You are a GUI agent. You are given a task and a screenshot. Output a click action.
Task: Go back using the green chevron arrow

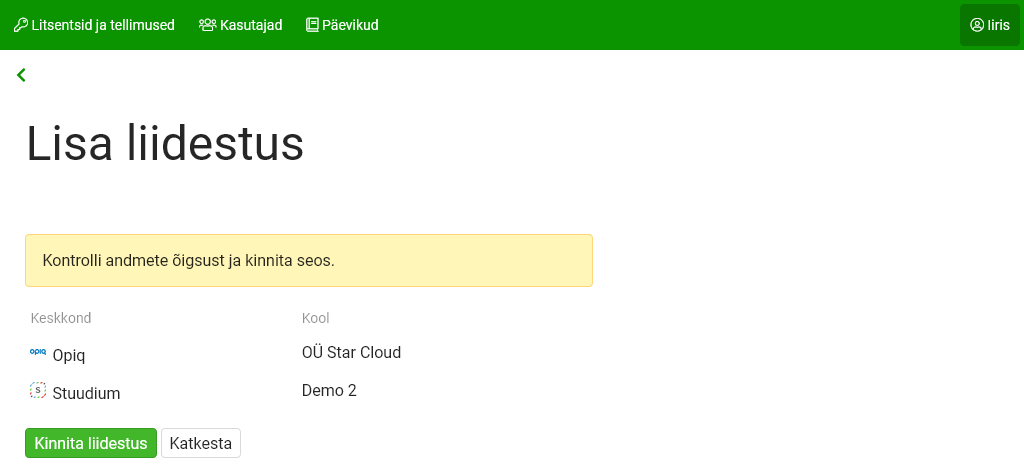point(21,75)
